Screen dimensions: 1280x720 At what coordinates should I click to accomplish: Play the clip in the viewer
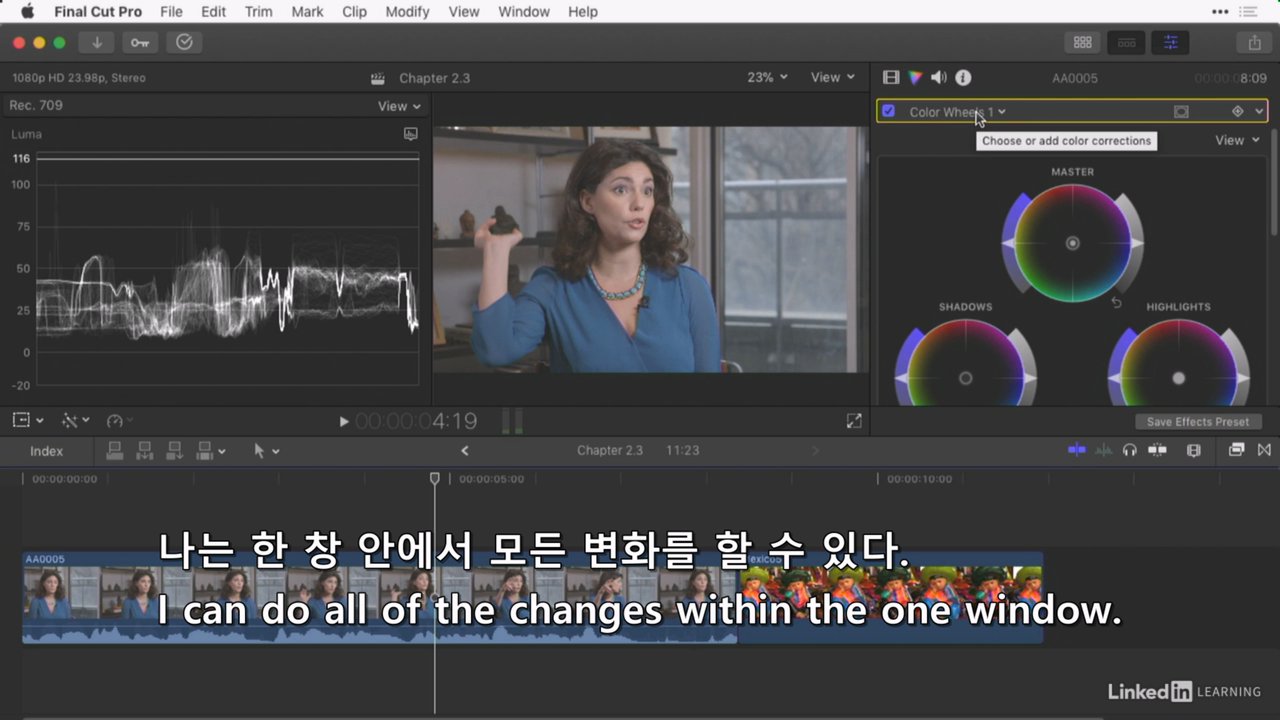344,422
